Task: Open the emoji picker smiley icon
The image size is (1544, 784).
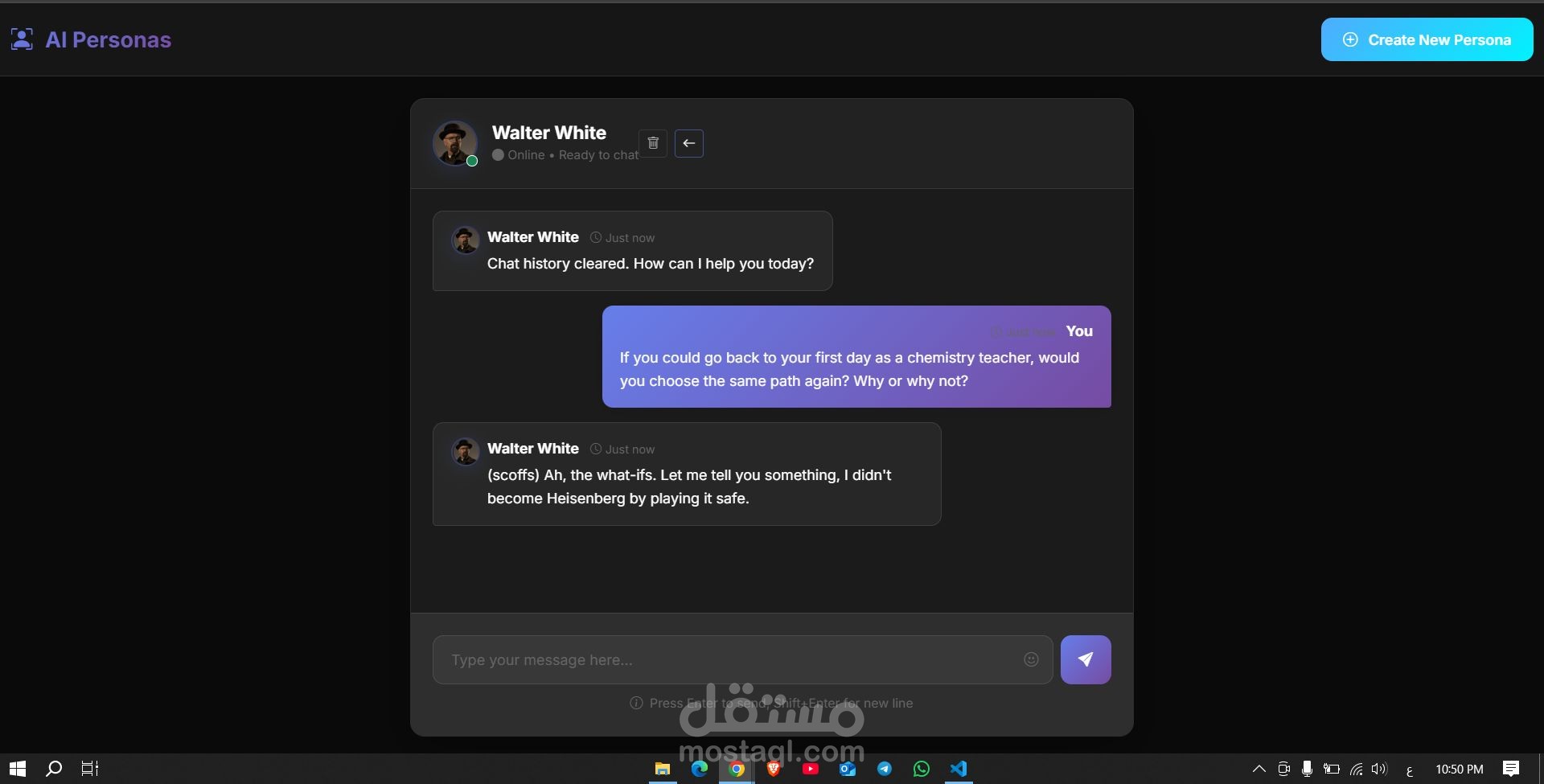Action: [1031, 659]
